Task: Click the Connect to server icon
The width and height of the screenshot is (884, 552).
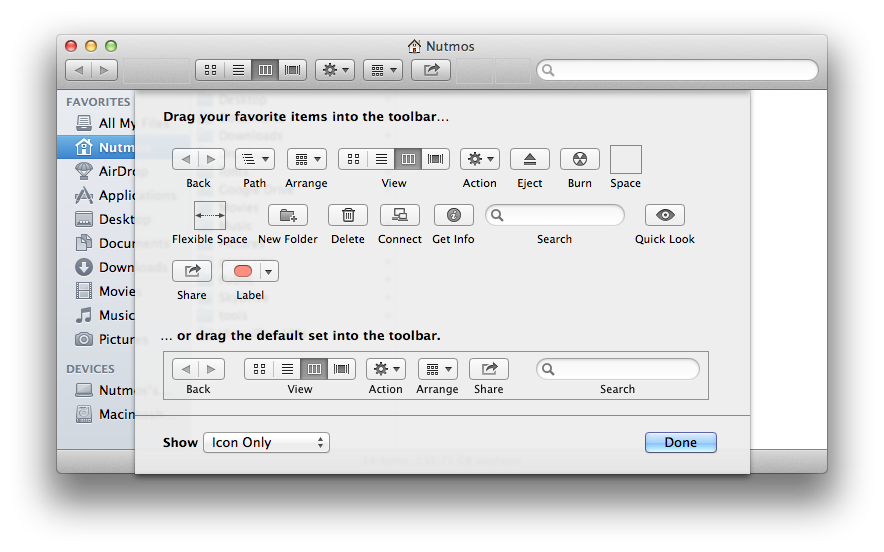Action: pyautogui.click(x=400, y=215)
